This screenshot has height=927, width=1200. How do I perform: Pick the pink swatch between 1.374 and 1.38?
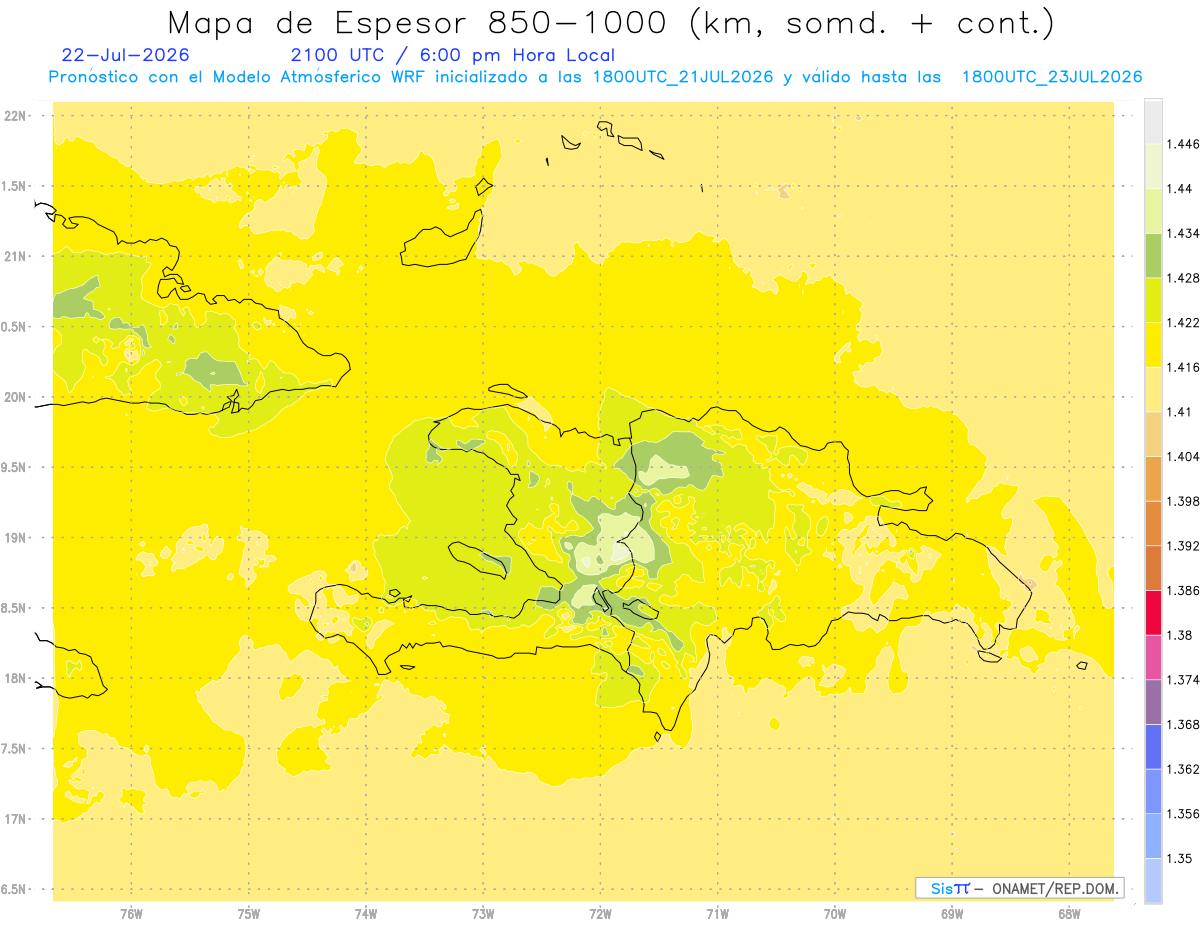pyautogui.click(x=1153, y=657)
